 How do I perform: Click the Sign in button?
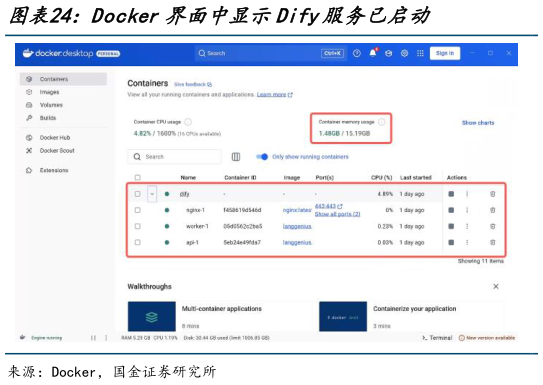coord(445,53)
